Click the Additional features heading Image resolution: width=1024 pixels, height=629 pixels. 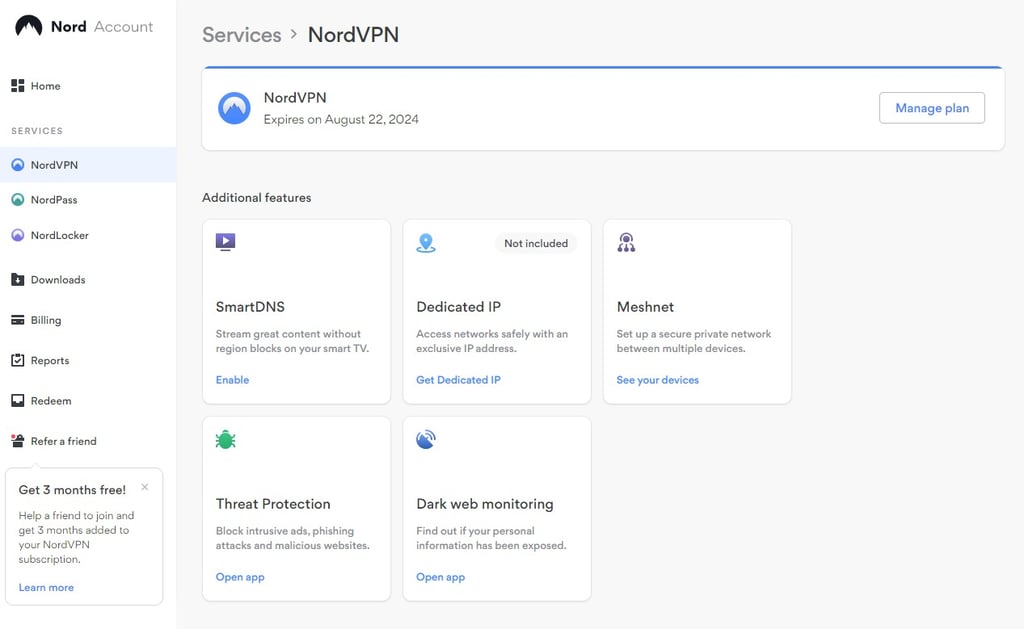coord(257,197)
